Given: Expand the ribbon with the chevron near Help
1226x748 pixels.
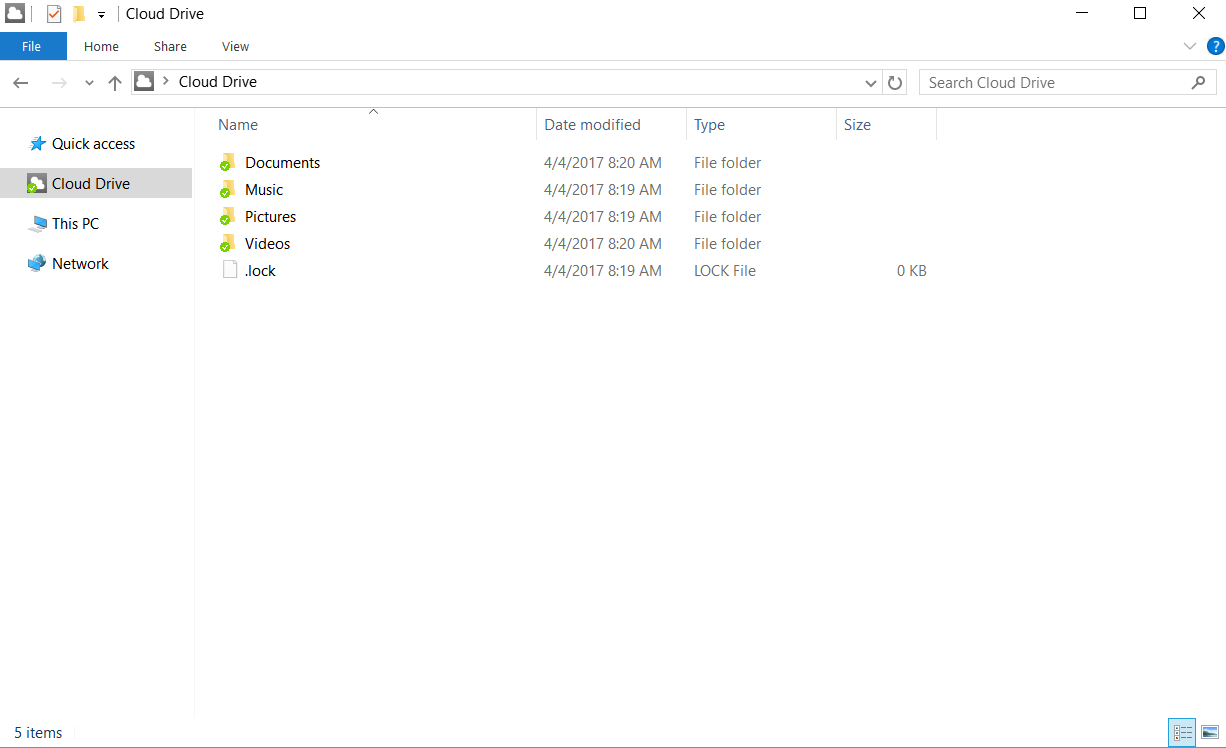Looking at the screenshot, I should point(1189,46).
